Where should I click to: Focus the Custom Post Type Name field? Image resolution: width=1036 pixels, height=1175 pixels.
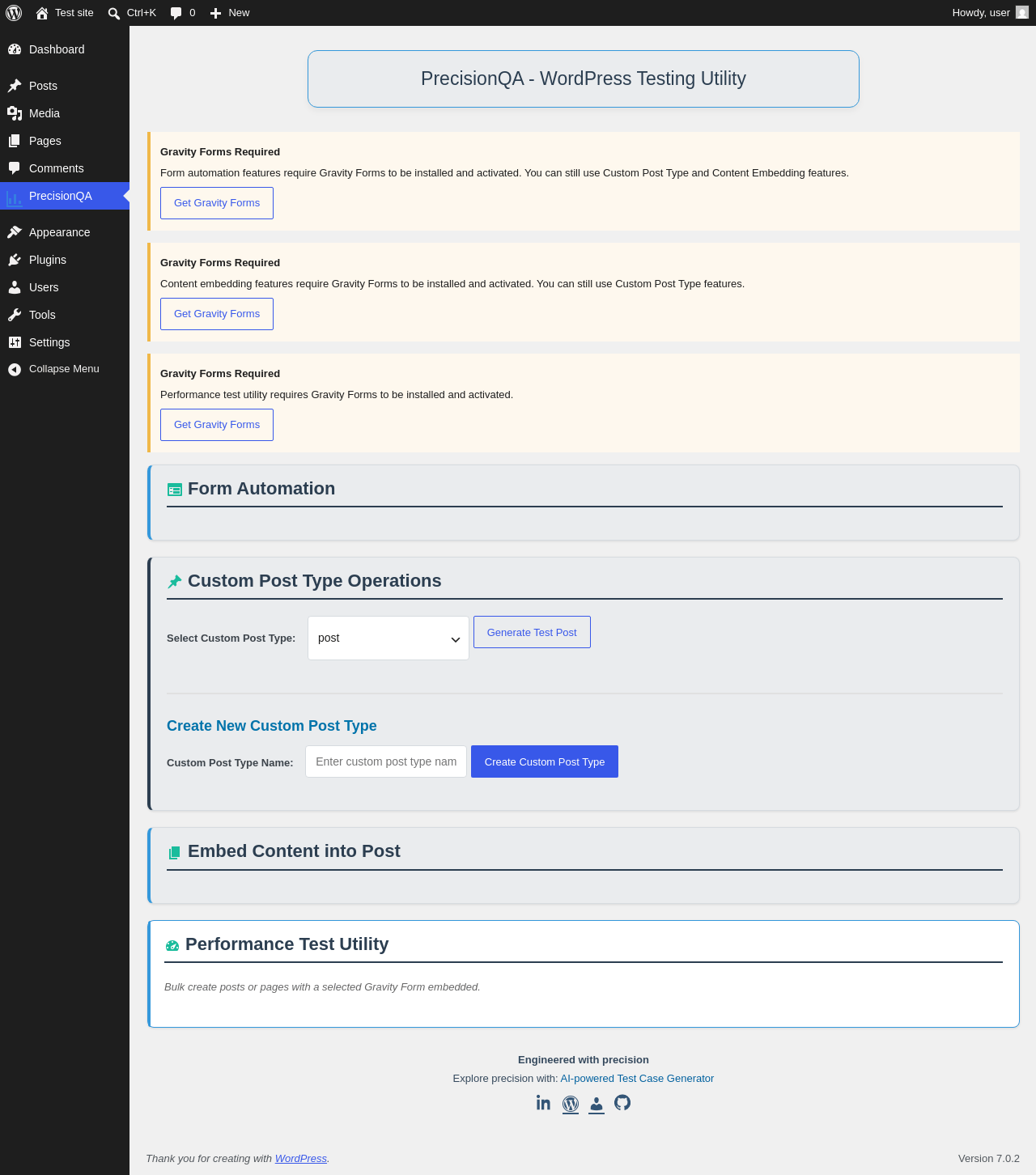tap(386, 761)
